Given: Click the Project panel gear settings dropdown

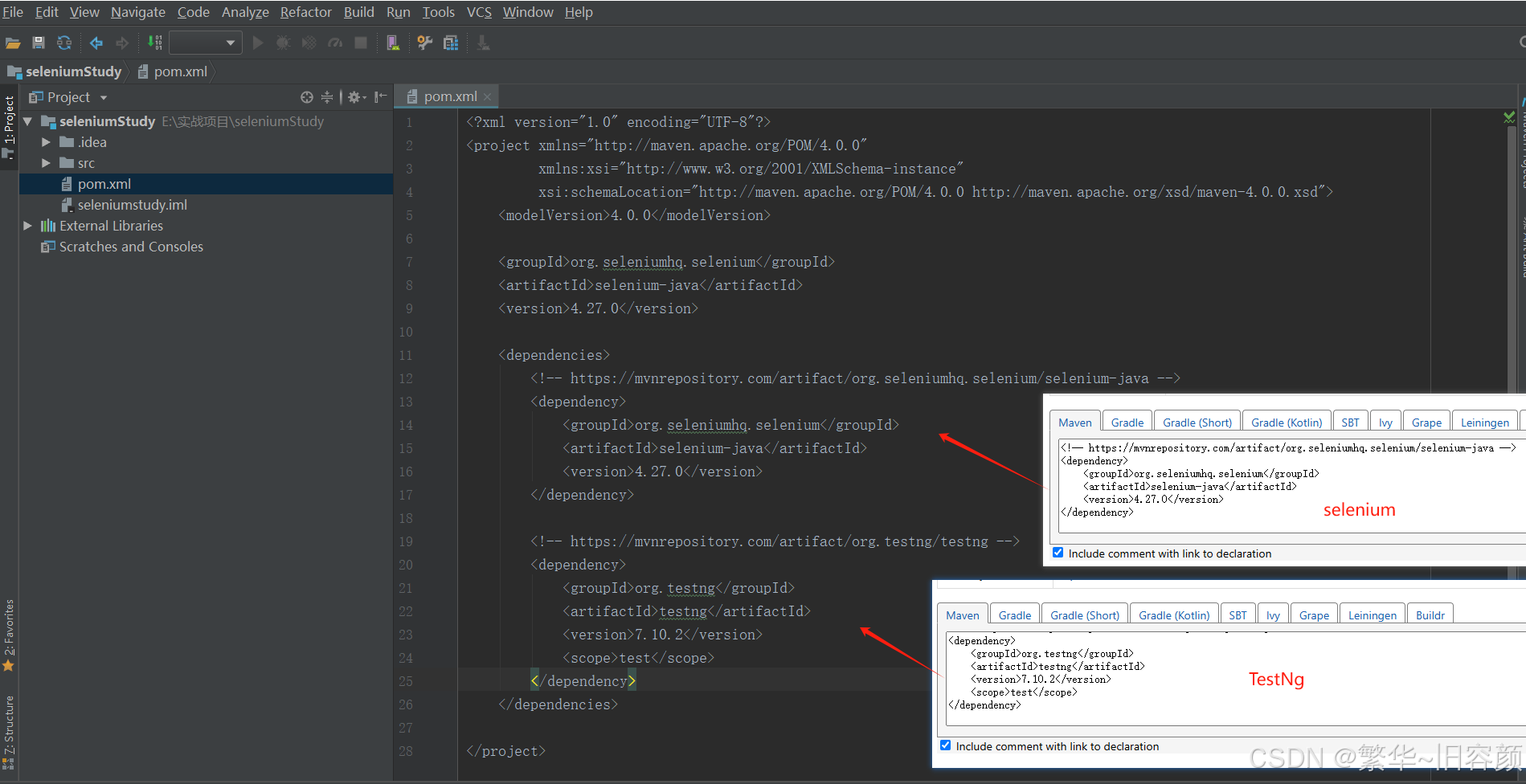Looking at the screenshot, I should click(356, 96).
